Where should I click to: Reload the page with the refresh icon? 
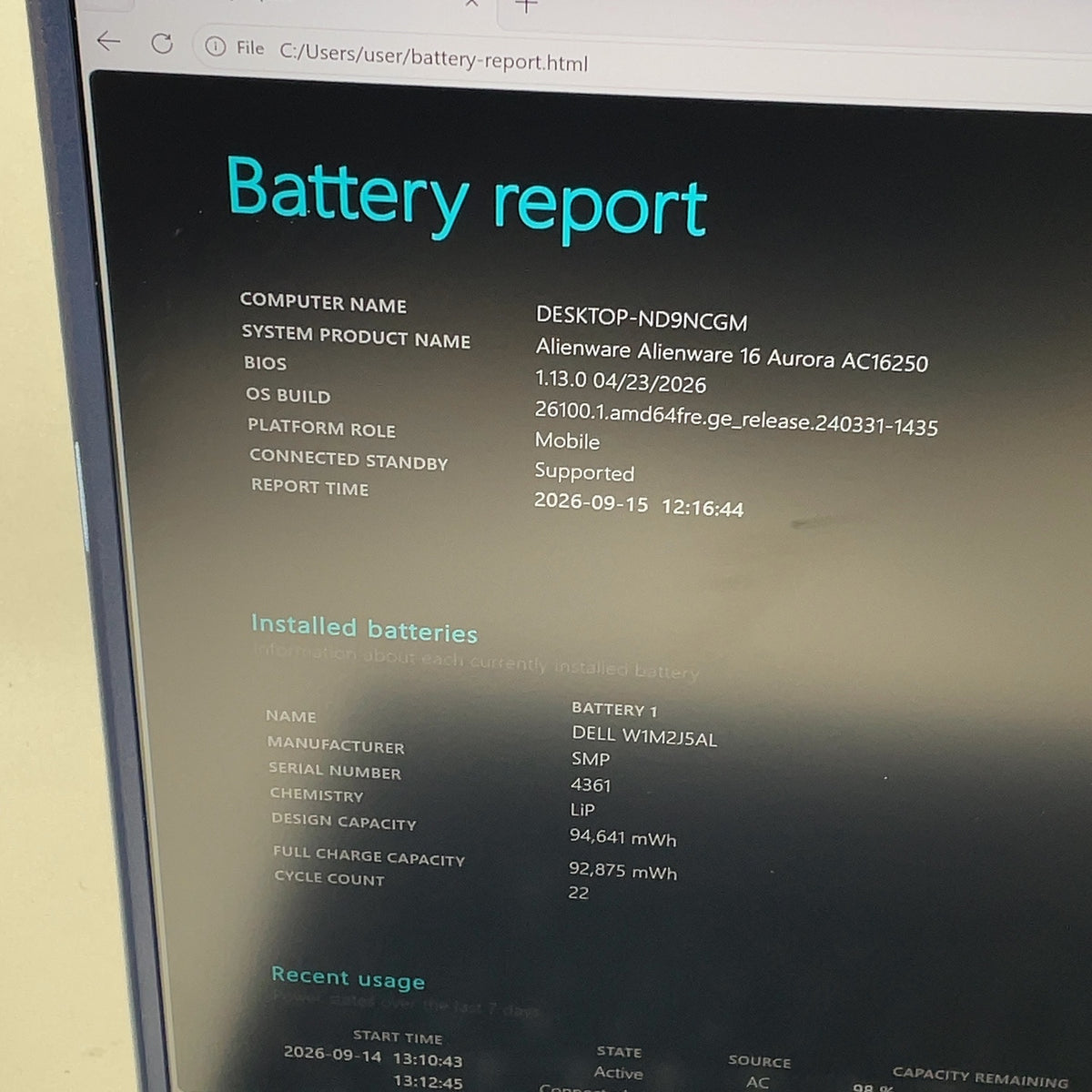point(162,43)
